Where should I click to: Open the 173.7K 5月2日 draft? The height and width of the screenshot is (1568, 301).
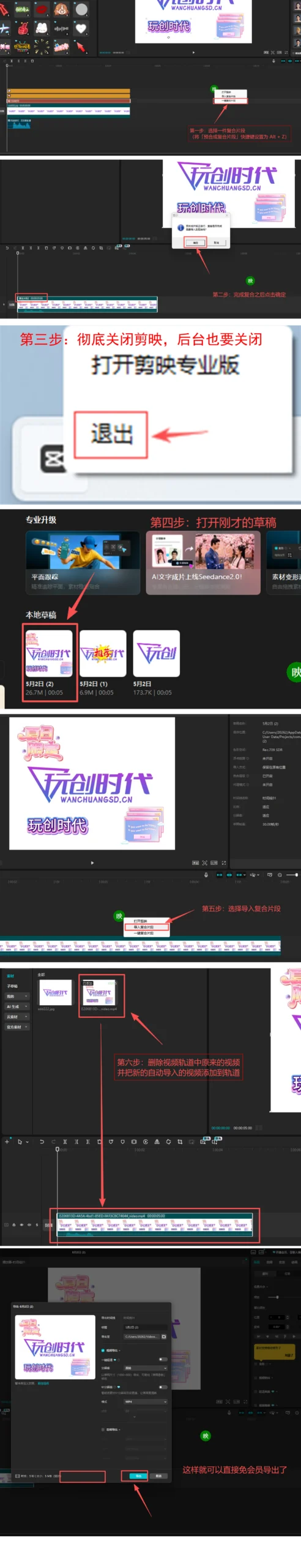click(x=156, y=663)
